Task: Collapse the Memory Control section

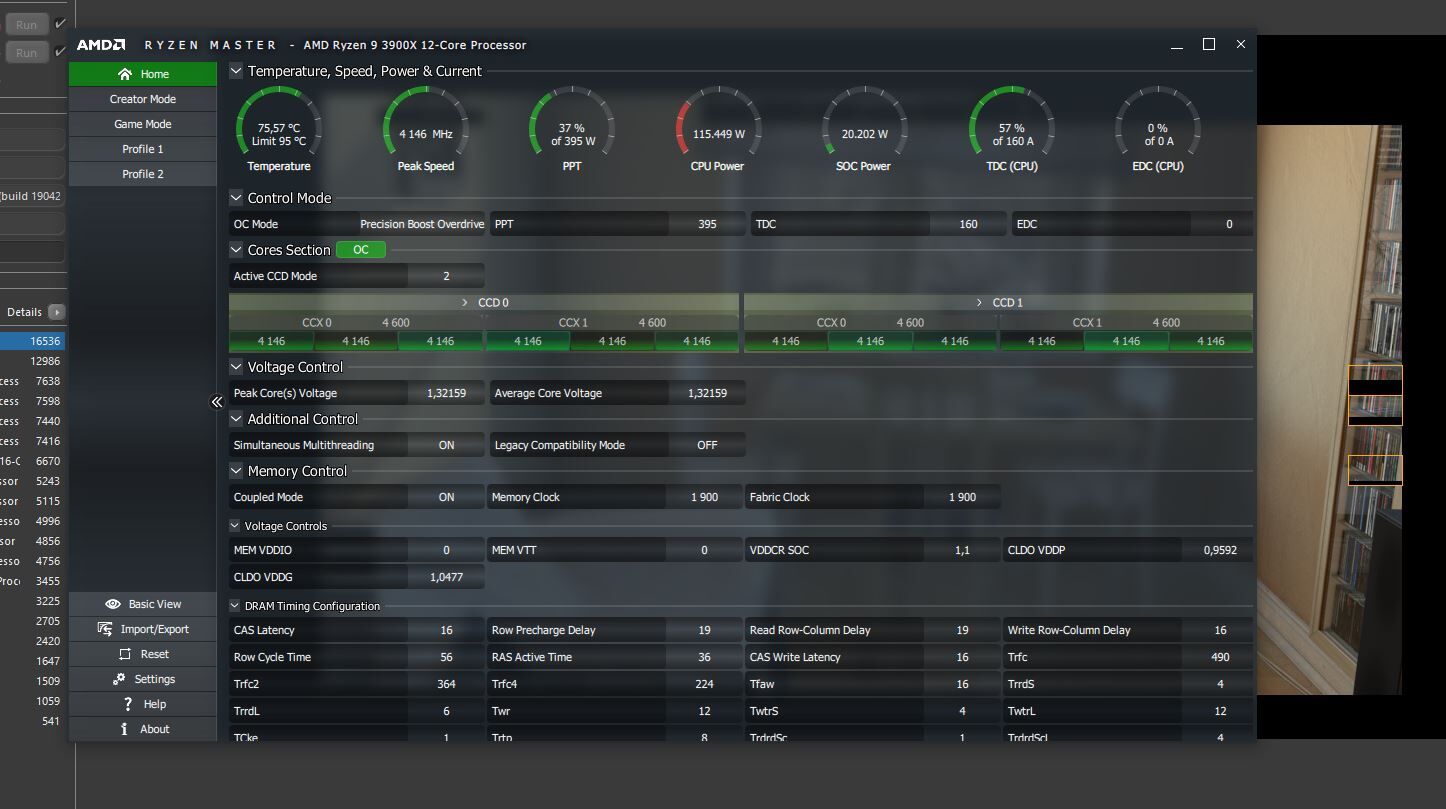Action: pyautogui.click(x=236, y=471)
